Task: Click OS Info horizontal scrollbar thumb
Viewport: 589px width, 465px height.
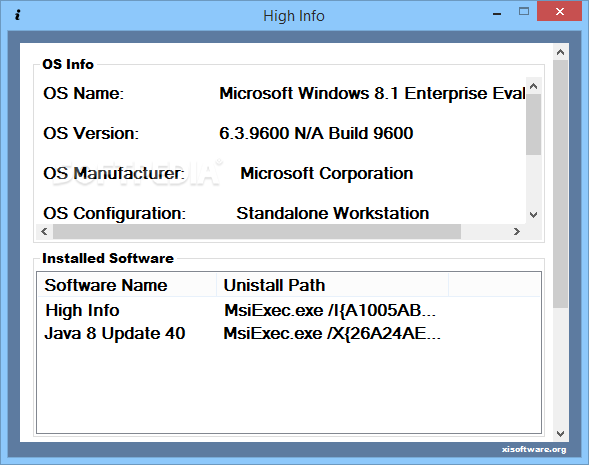Action: click(x=257, y=231)
